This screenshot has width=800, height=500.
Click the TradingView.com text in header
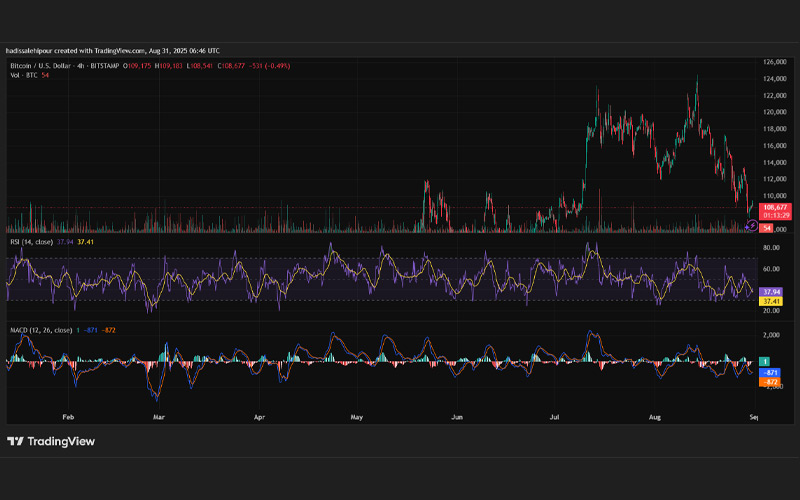(x=119, y=51)
